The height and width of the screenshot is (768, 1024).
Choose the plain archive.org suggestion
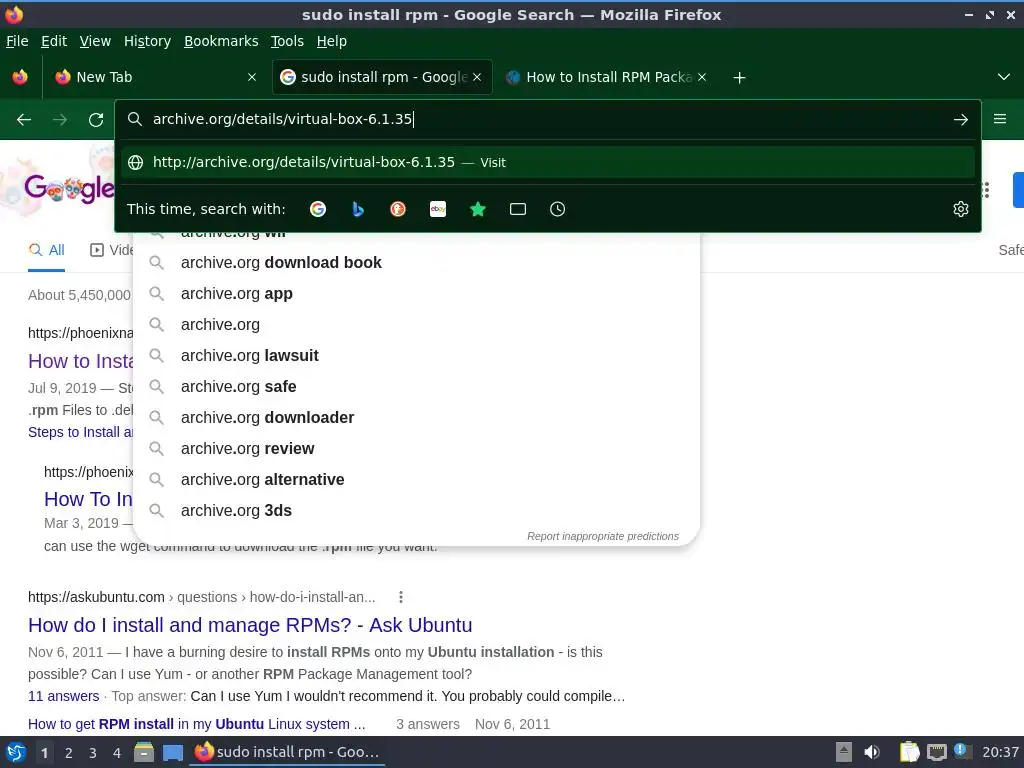[x=417, y=325]
